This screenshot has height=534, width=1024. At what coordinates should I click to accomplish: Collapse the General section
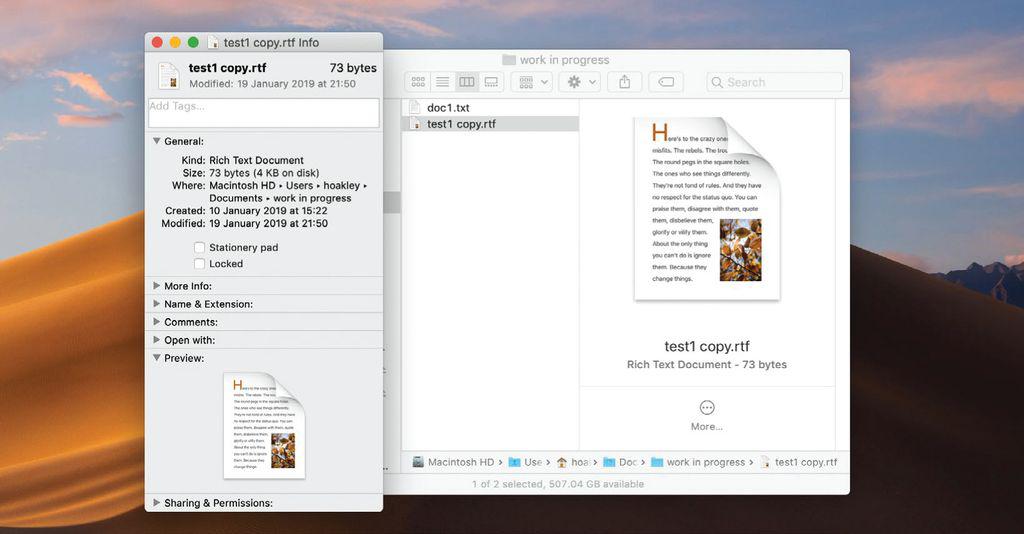[x=157, y=141]
